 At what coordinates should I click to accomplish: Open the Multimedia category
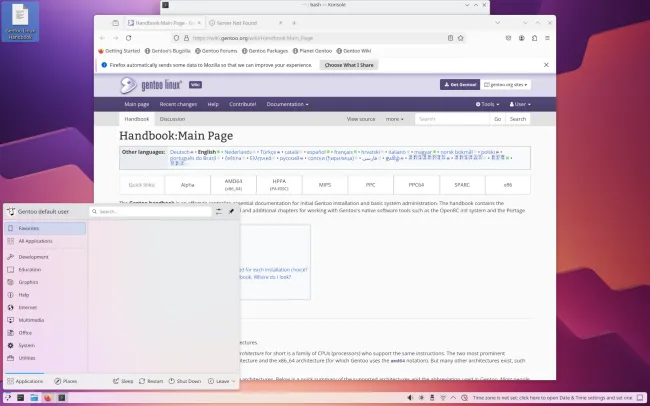click(30, 320)
